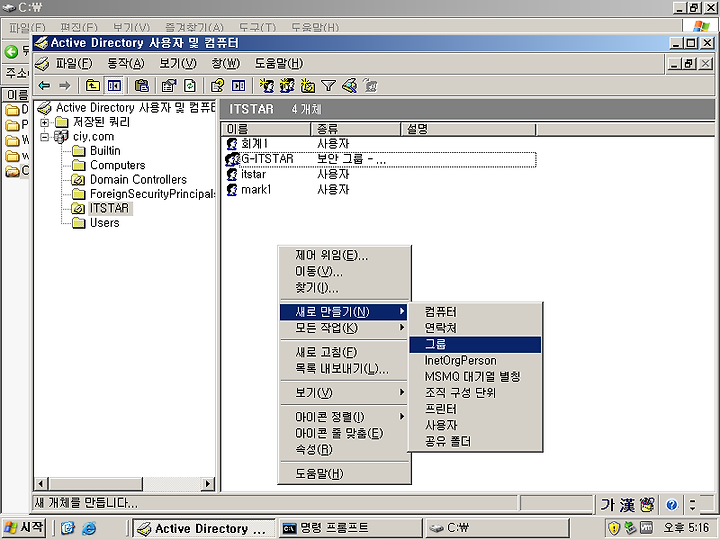The height and width of the screenshot is (540, 720).
Task: Select 찾기(I)... in the context menu
Action: [x=343, y=288]
